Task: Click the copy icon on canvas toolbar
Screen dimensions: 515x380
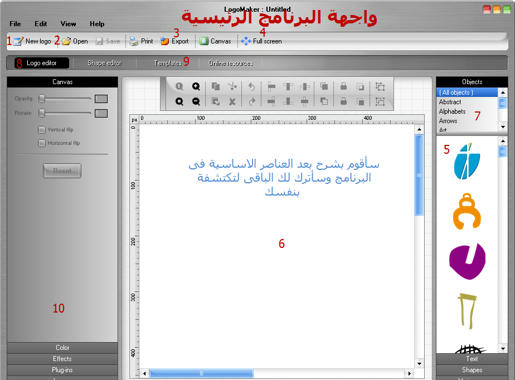Action: [215, 87]
